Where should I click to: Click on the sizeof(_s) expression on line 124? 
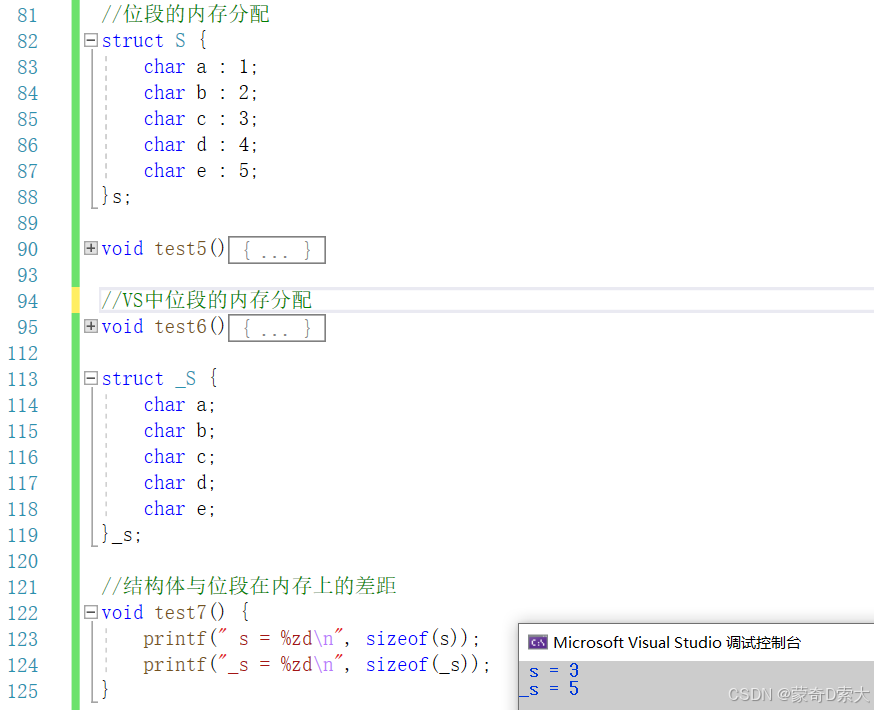423,665
